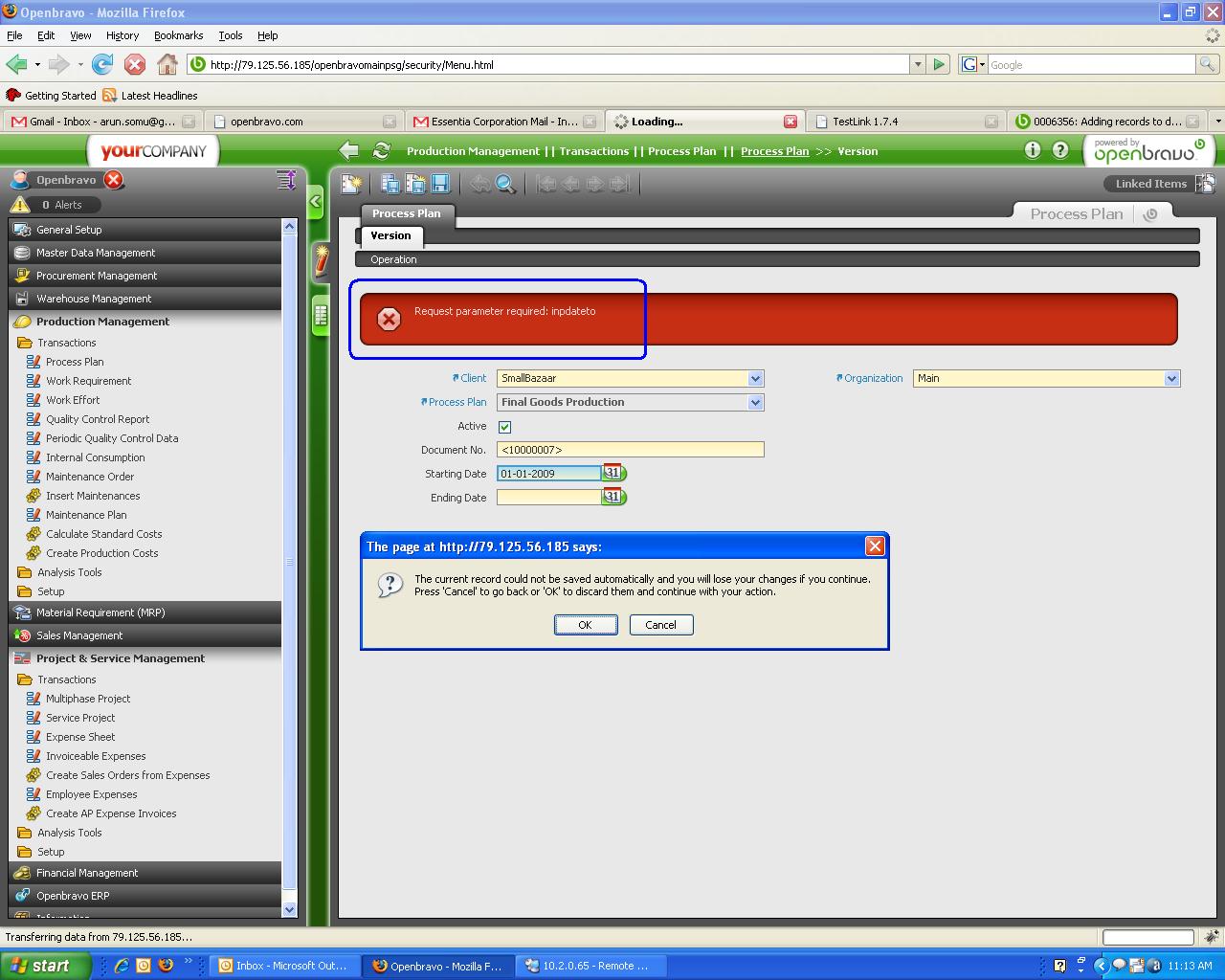The height and width of the screenshot is (980, 1225).
Task: Click the Save Record disk icon
Action: pos(440,184)
